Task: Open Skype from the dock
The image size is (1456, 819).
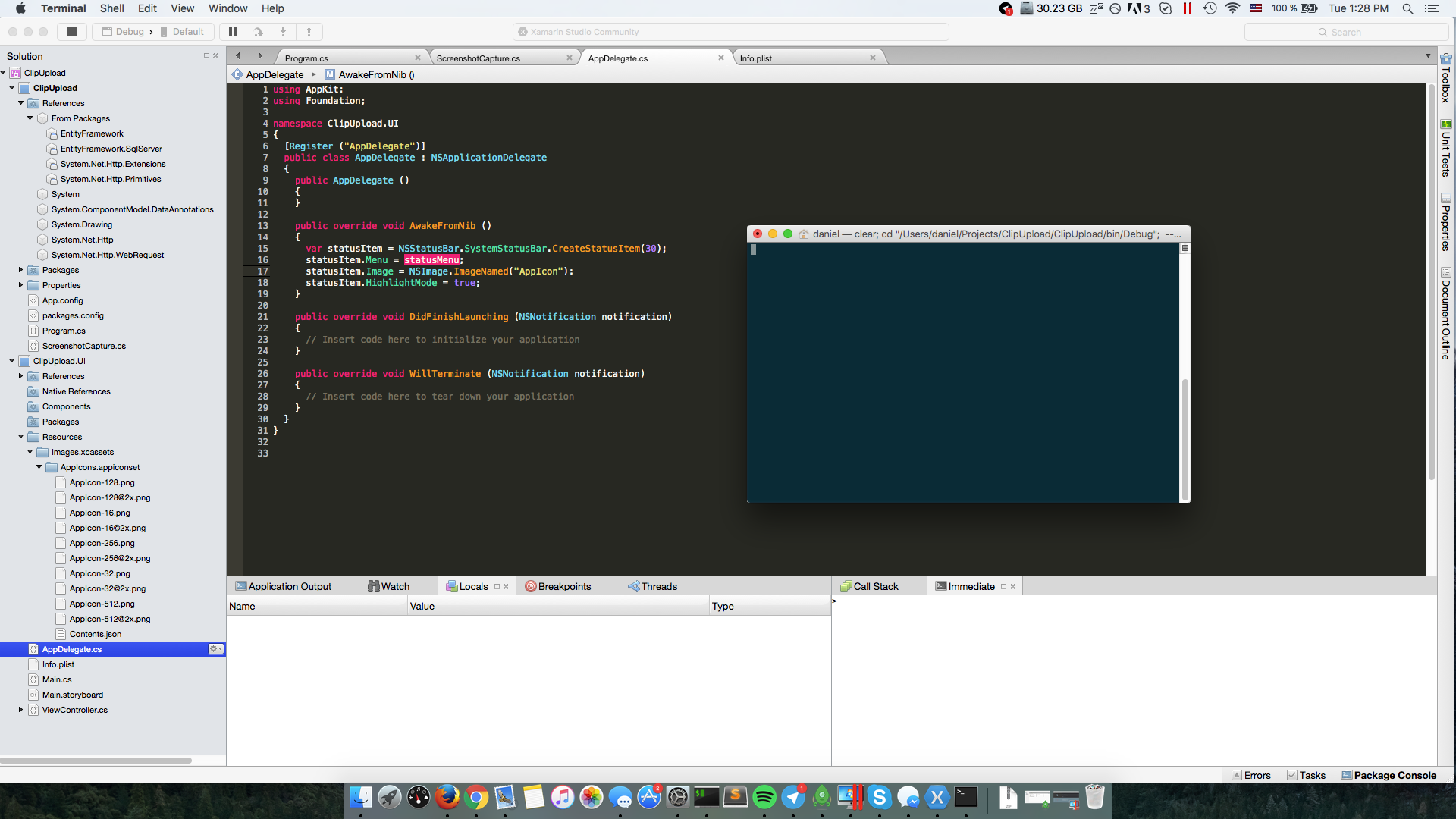Action: [x=880, y=797]
